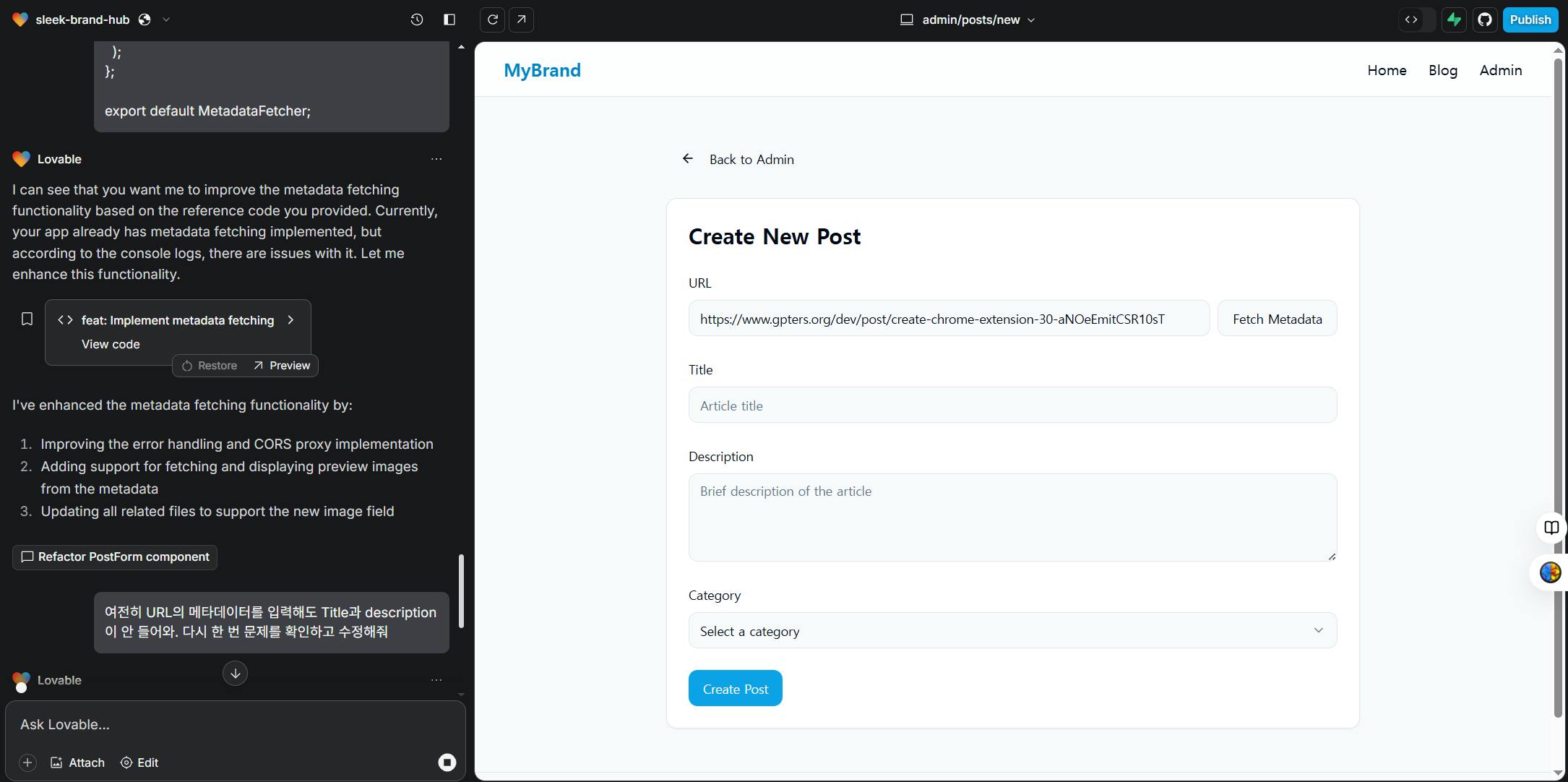Open GitHub integration icon

1484,20
